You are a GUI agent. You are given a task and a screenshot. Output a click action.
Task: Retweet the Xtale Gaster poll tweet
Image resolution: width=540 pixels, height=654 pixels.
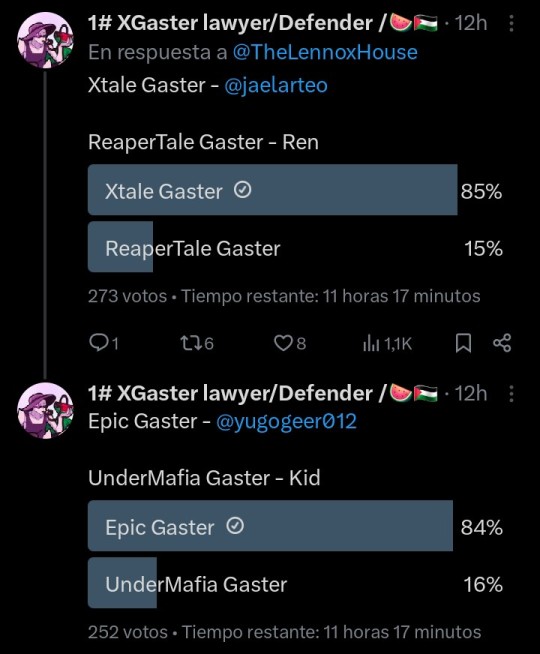coord(197,344)
